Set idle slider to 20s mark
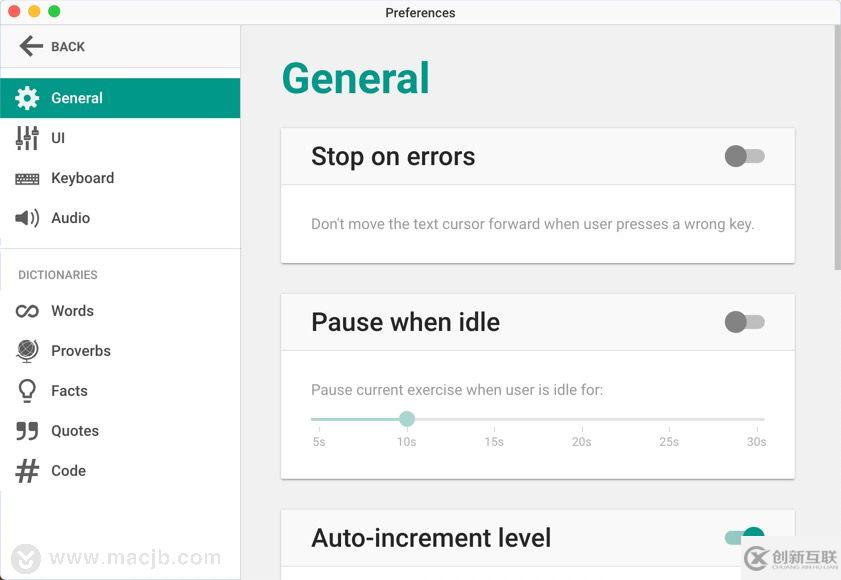 [x=582, y=419]
